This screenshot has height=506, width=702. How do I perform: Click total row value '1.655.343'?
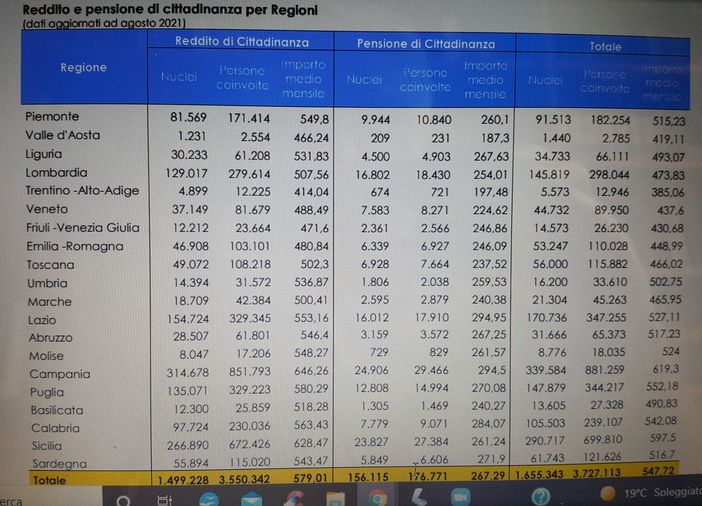[541, 474]
